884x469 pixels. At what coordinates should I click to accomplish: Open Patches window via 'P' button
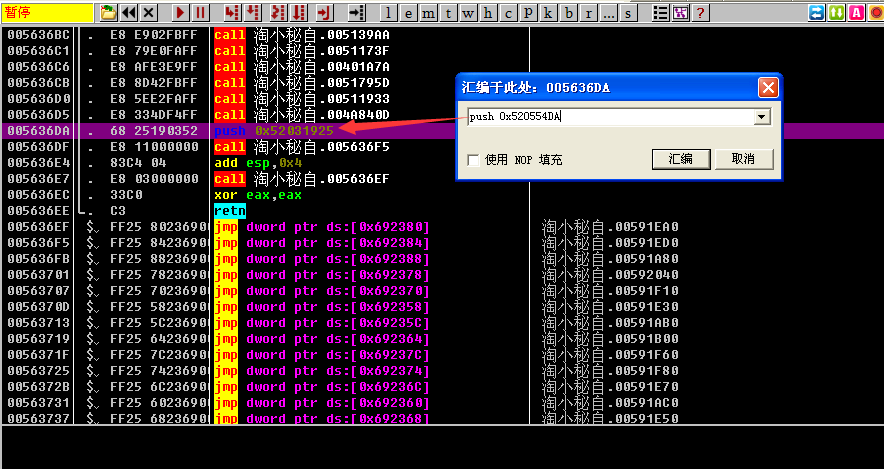(528, 13)
